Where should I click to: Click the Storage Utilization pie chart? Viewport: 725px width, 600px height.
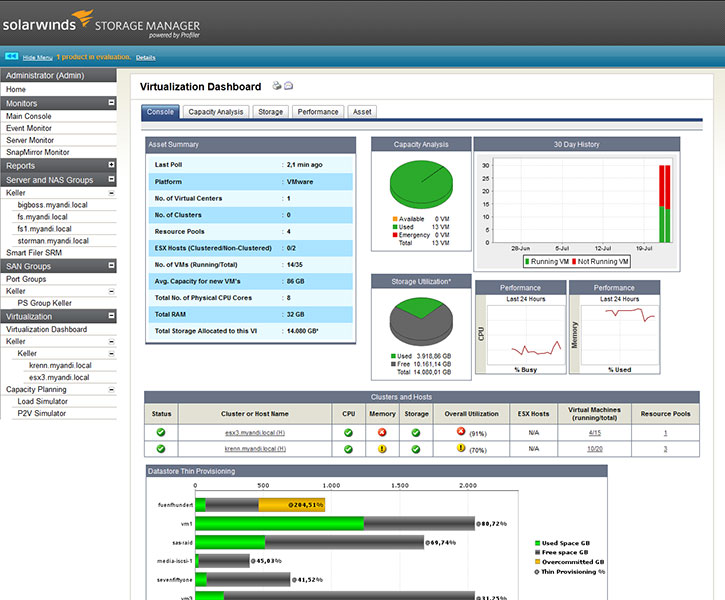(x=421, y=321)
